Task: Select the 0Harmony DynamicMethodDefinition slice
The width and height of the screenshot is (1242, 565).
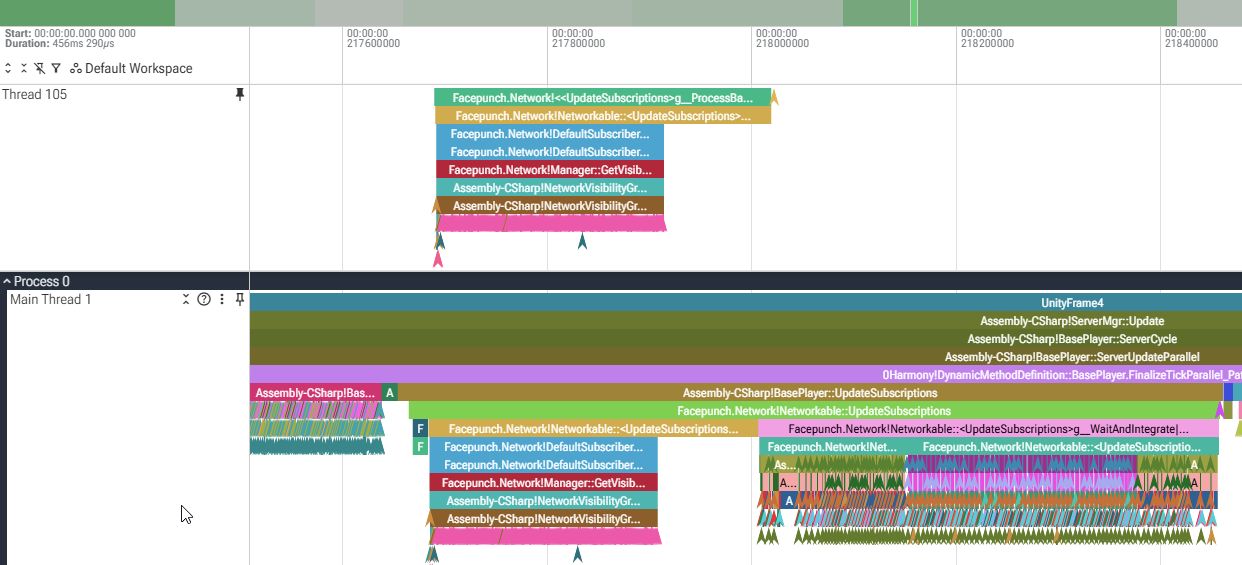Action: tap(745, 375)
